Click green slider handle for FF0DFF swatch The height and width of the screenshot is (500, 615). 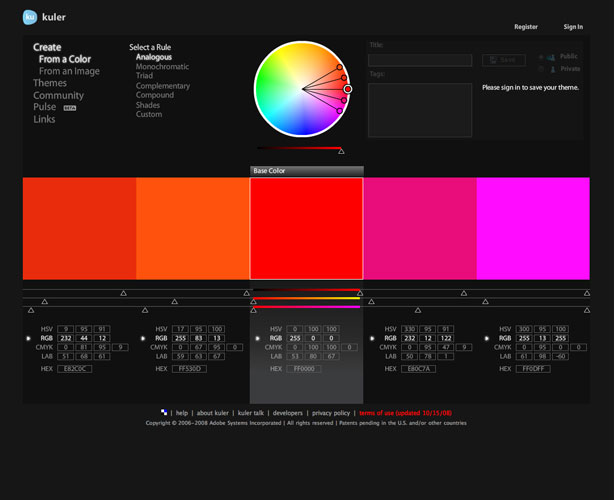486,301
